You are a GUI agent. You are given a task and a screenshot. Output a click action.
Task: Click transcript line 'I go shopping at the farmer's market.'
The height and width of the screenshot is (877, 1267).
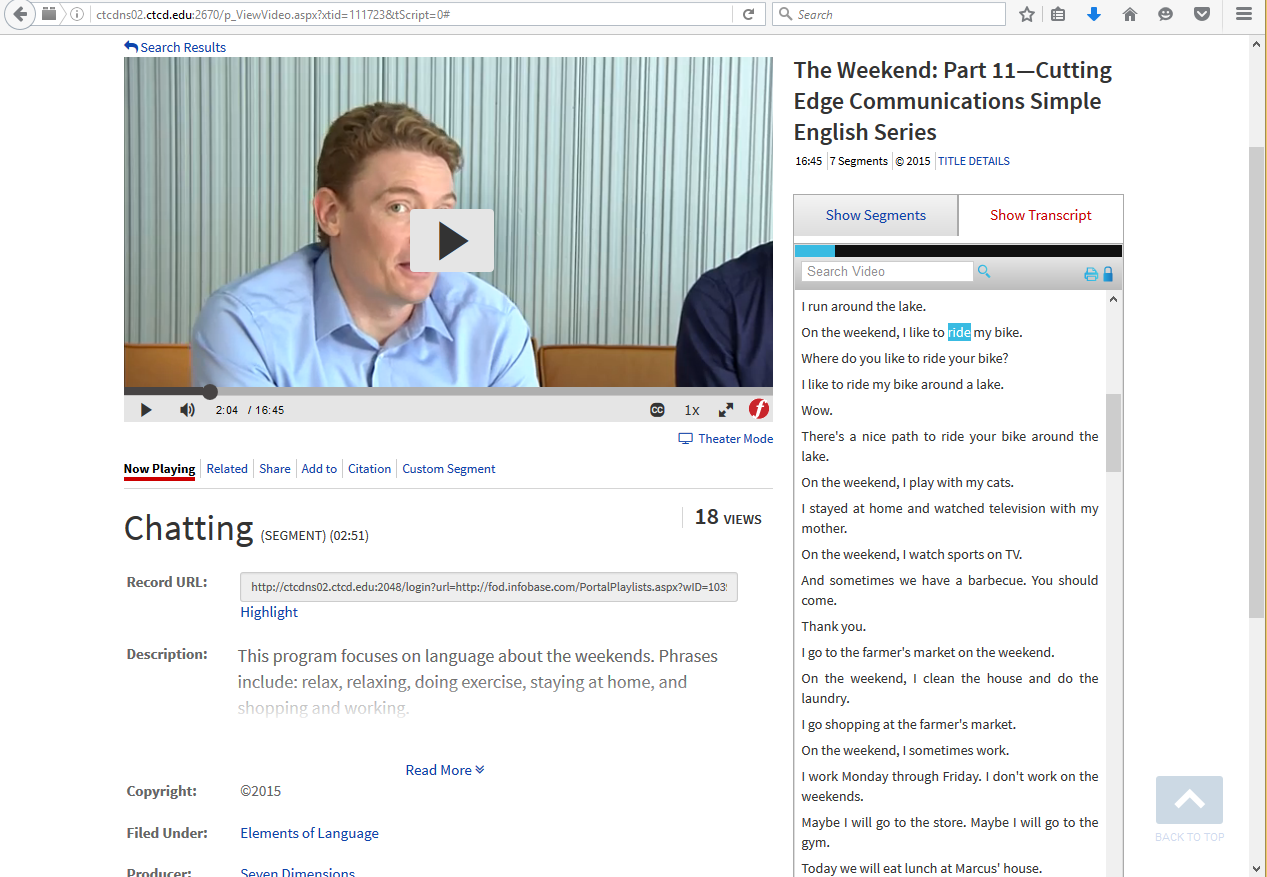(x=908, y=725)
